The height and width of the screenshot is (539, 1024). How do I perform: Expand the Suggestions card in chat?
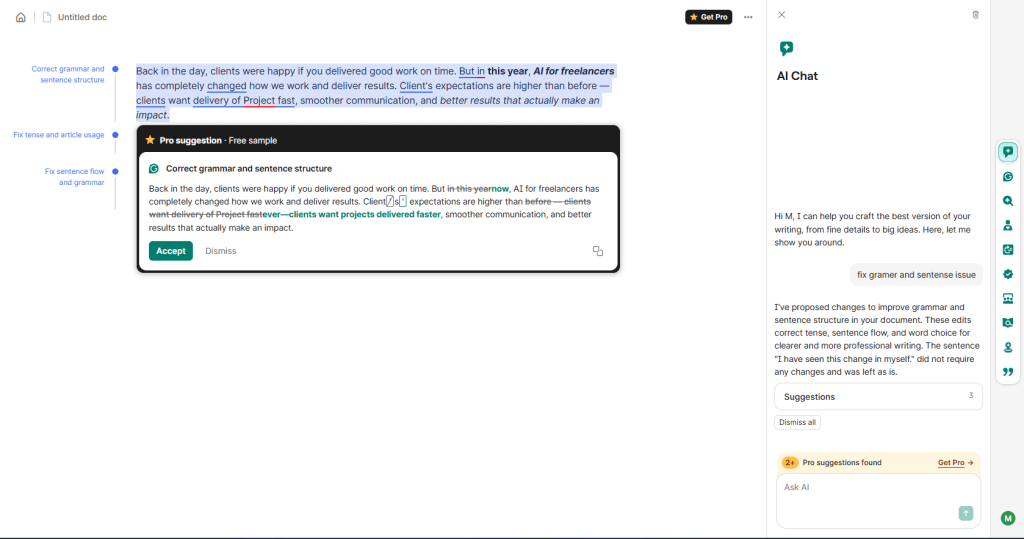coord(877,397)
